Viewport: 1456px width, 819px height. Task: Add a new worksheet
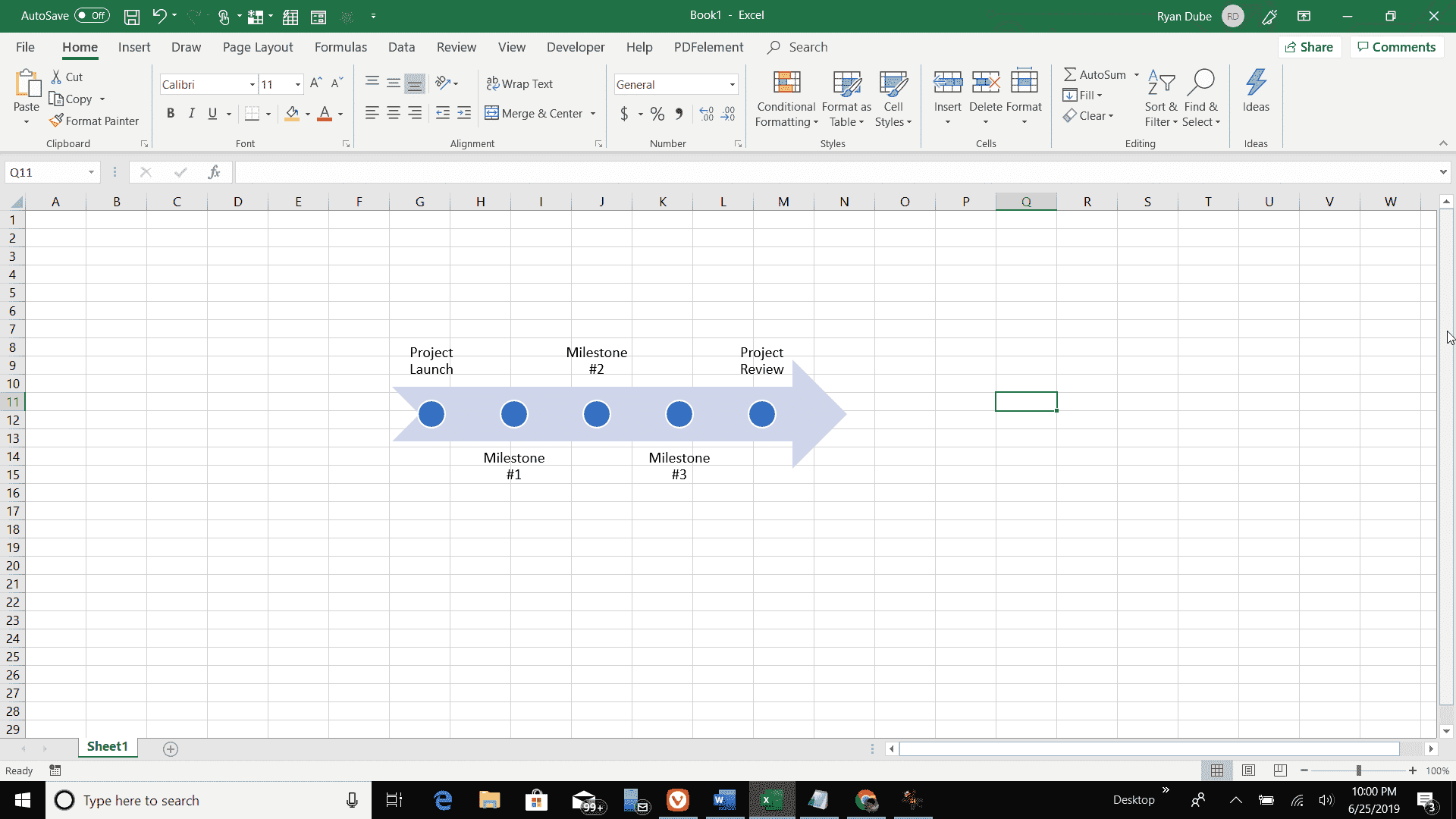(170, 748)
